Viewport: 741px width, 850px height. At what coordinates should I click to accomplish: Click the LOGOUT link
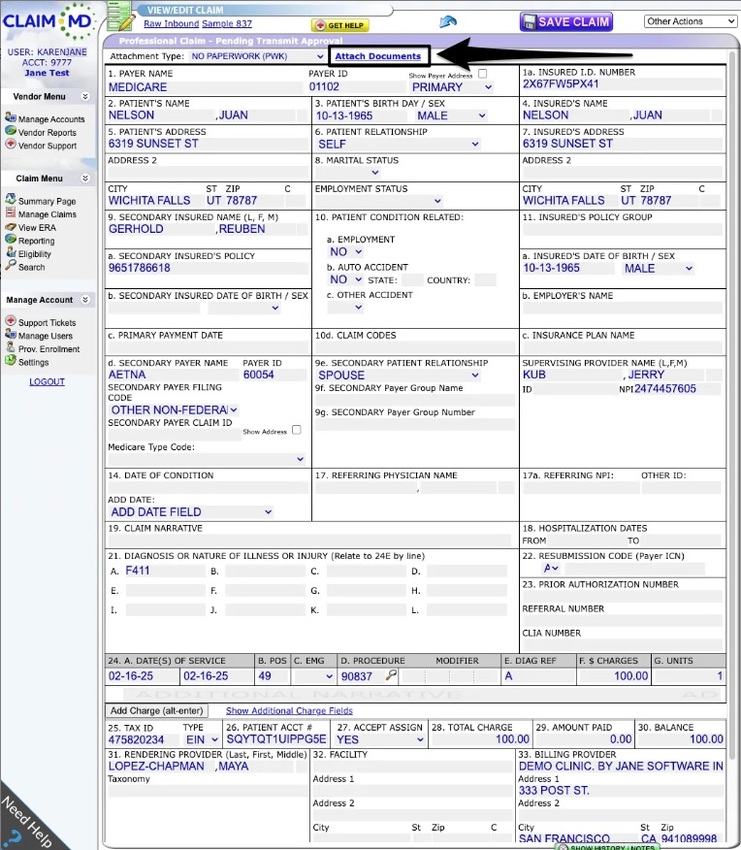47,382
